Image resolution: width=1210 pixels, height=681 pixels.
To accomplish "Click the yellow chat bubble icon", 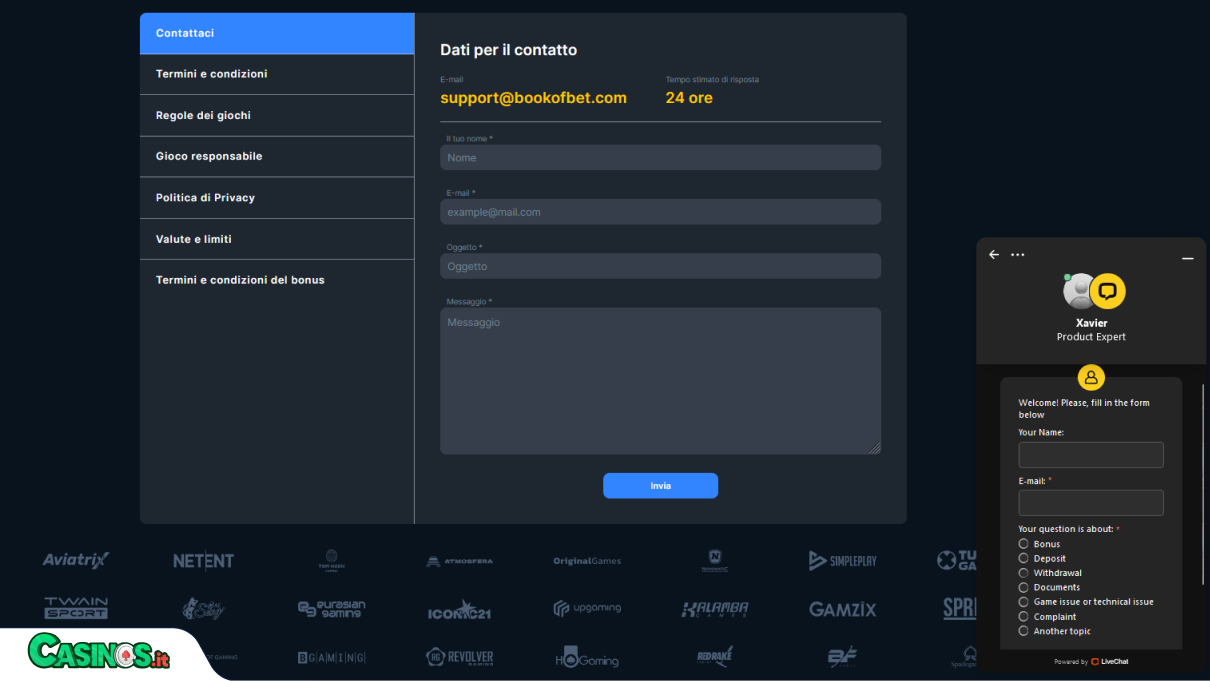I will tap(1108, 291).
